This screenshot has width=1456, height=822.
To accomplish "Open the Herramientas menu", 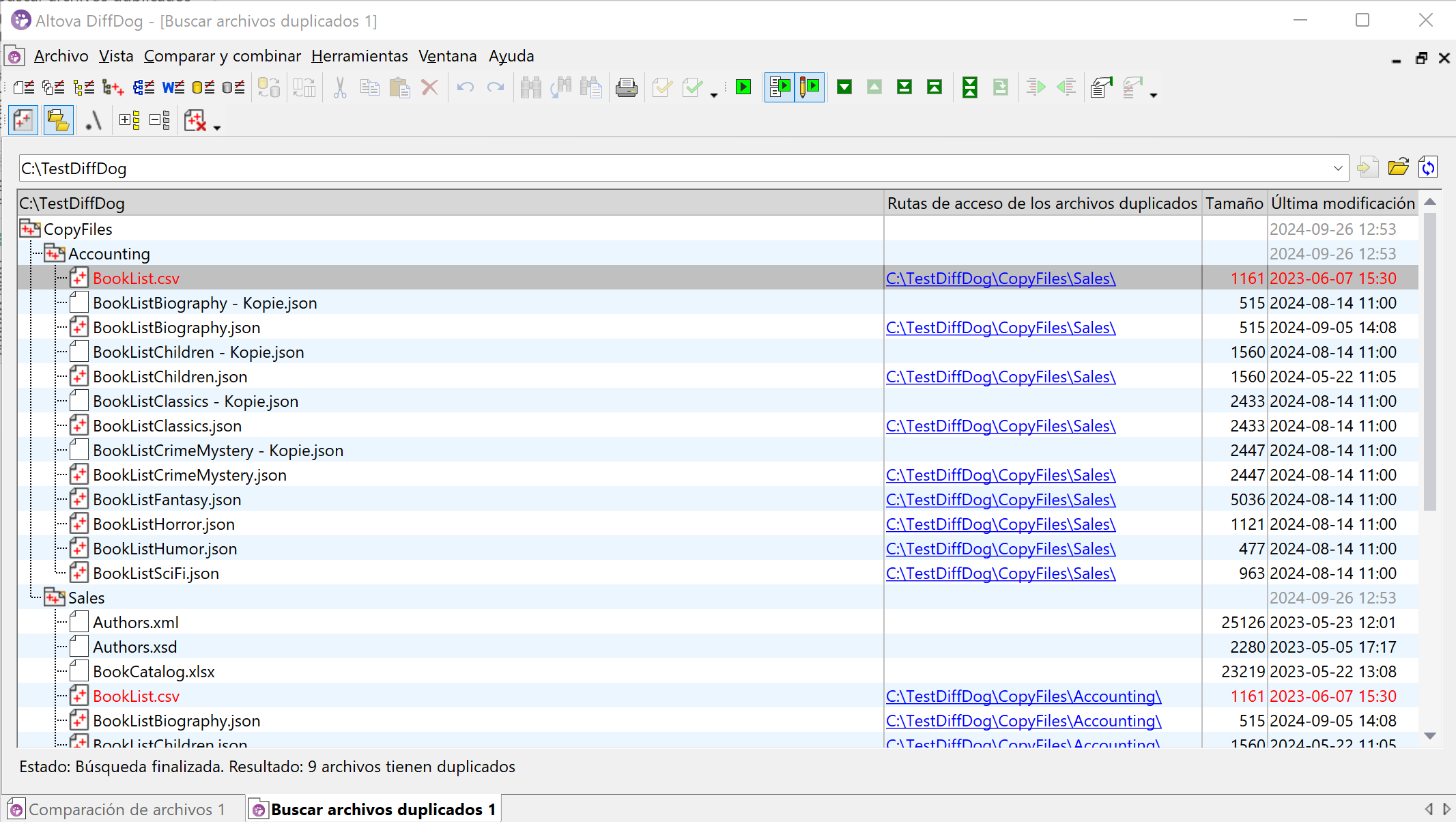I will pos(360,56).
